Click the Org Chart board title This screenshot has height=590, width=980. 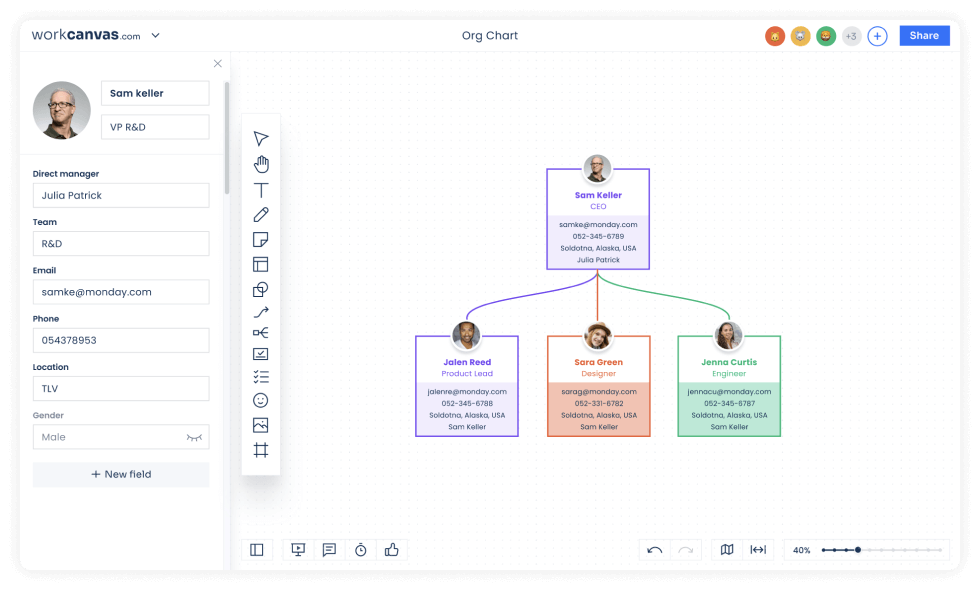(x=490, y=36)
